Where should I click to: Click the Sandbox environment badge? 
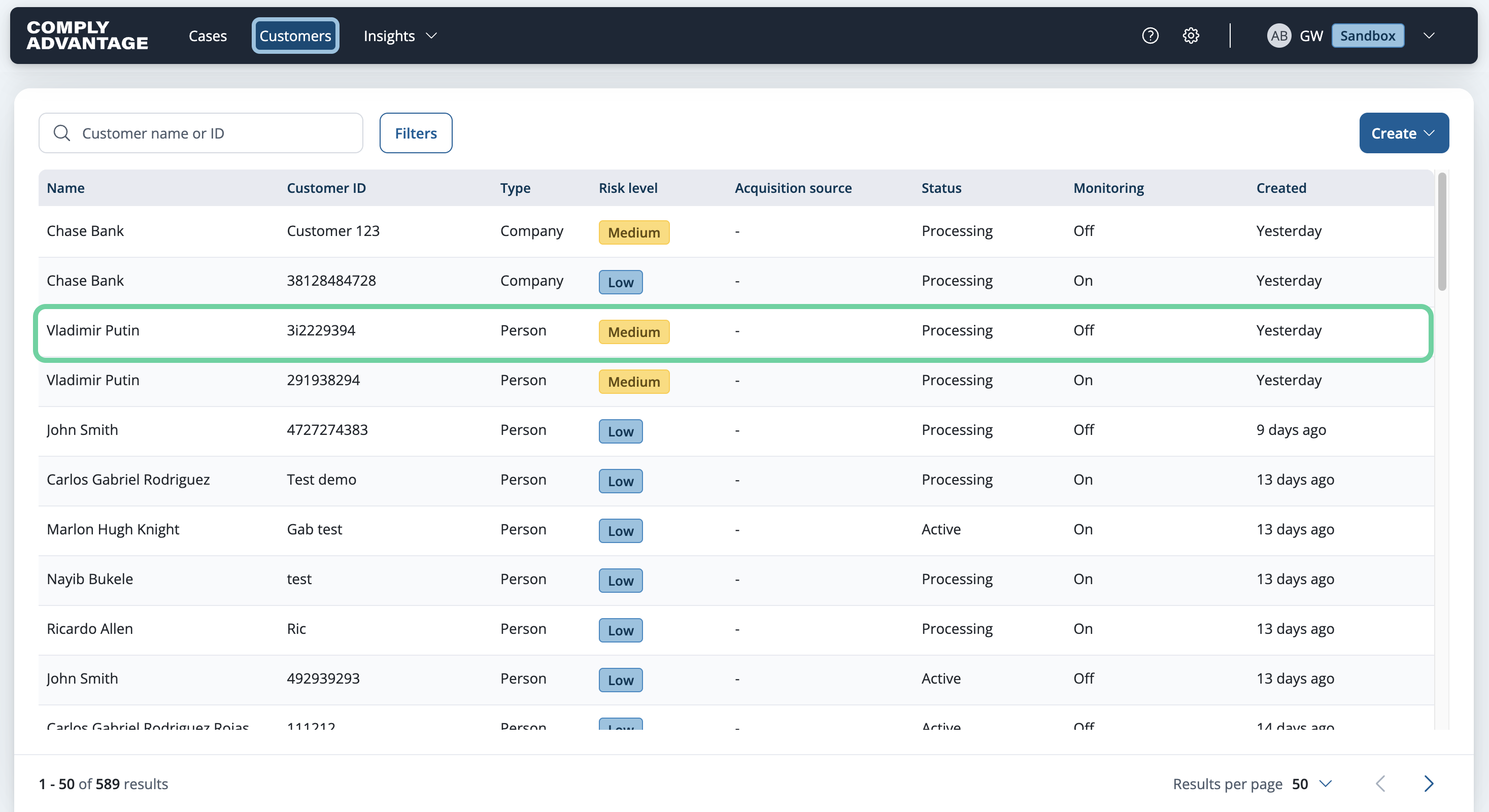click(x=1368, y=36)
